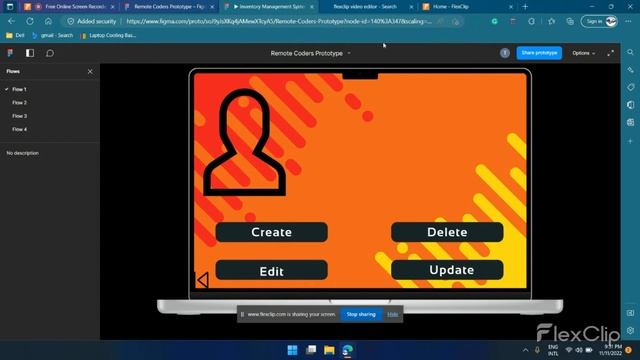The width and height of the screenshot is (640, 360).
Task: Enter fullscreen with the expand arrows icon
Action: (x=611, y=53)
